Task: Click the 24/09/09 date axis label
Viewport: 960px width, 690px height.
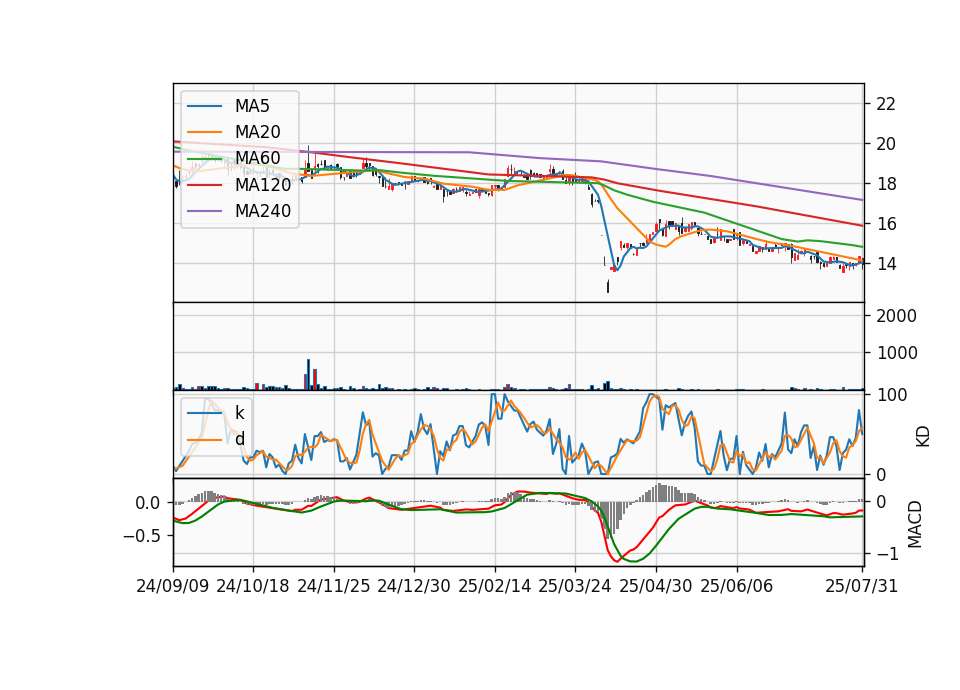Action: (x=173, y=586)
